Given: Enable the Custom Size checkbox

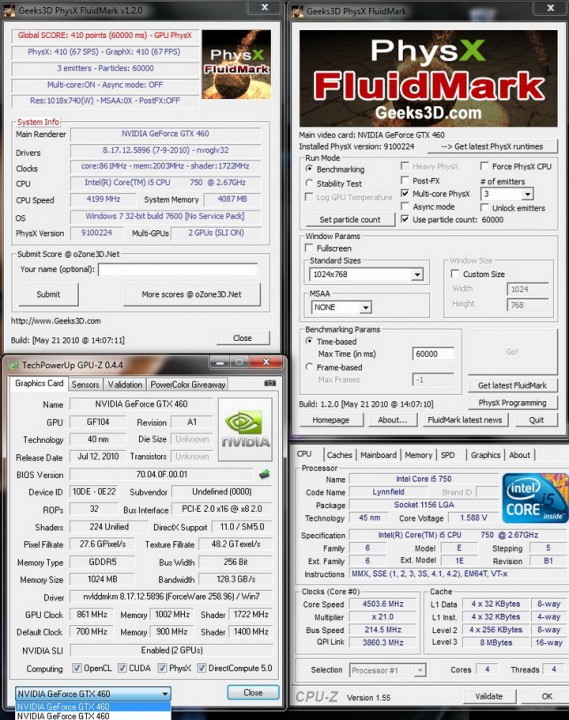Looking at the screenshot, I should tap(455, 274).
